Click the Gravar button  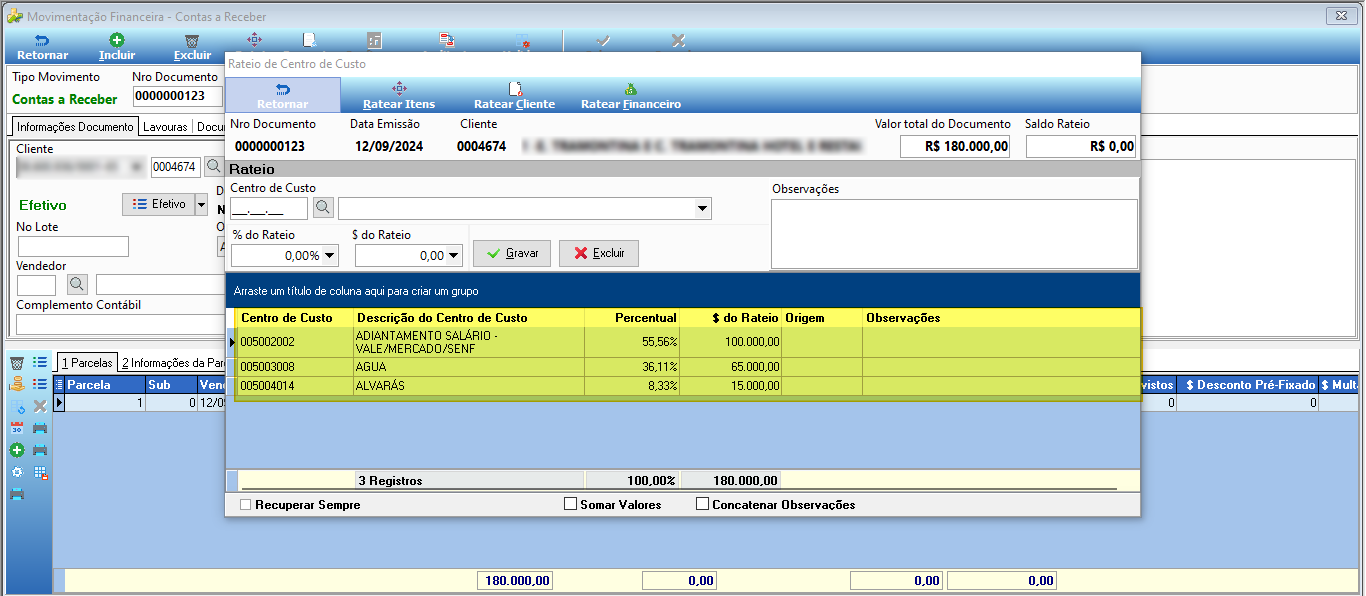point(512,253)
